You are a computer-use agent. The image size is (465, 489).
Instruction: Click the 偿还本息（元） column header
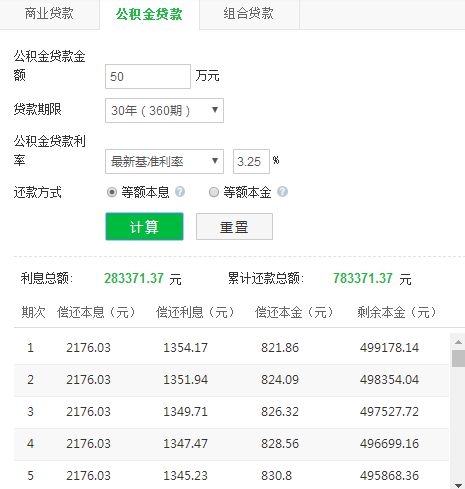pyautogui.click(x=96, y=312)
